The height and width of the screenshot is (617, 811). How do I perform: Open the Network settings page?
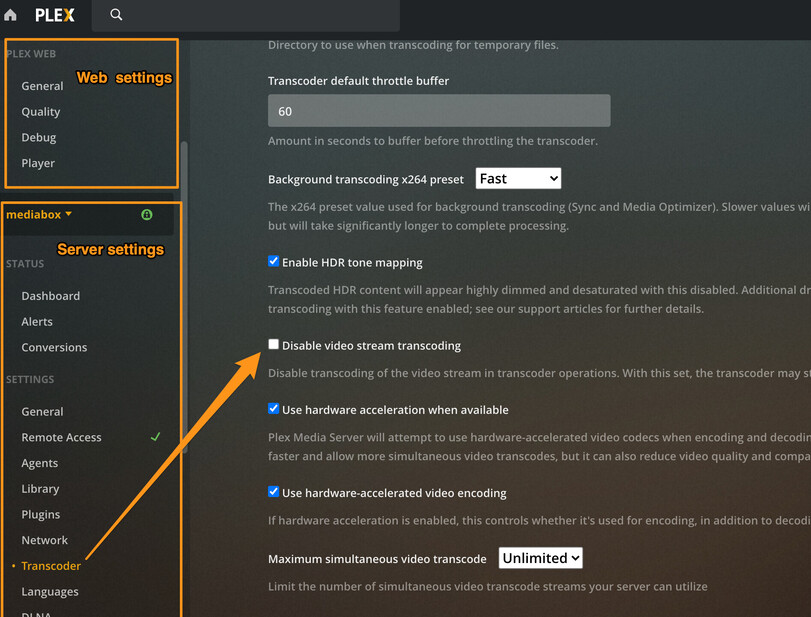(44, 540)
